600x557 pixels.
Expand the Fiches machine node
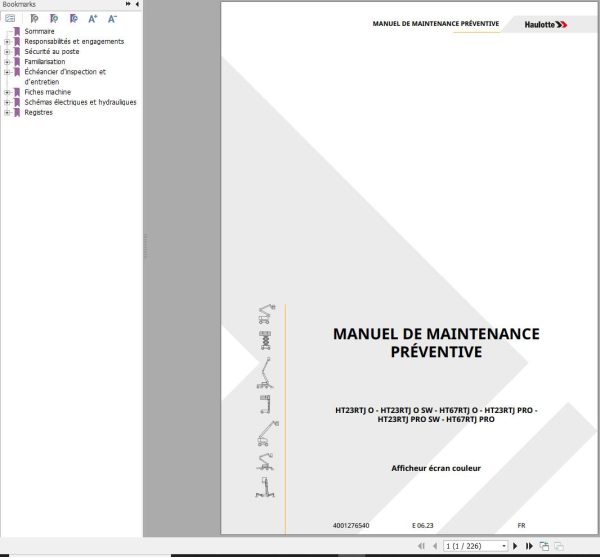7,92
